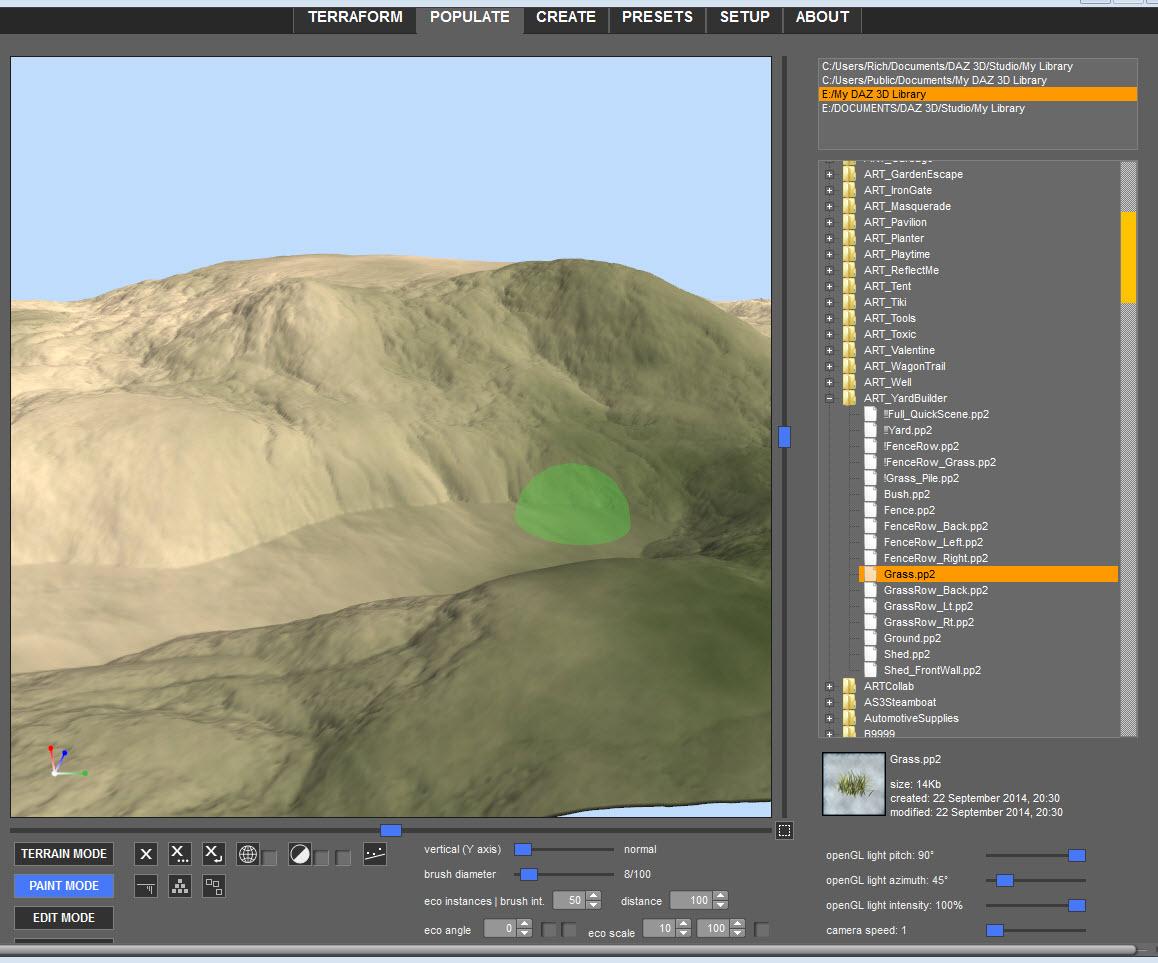
Task: Select FenceRow_Left.pp2 in the tree
Action: point(933,542)
